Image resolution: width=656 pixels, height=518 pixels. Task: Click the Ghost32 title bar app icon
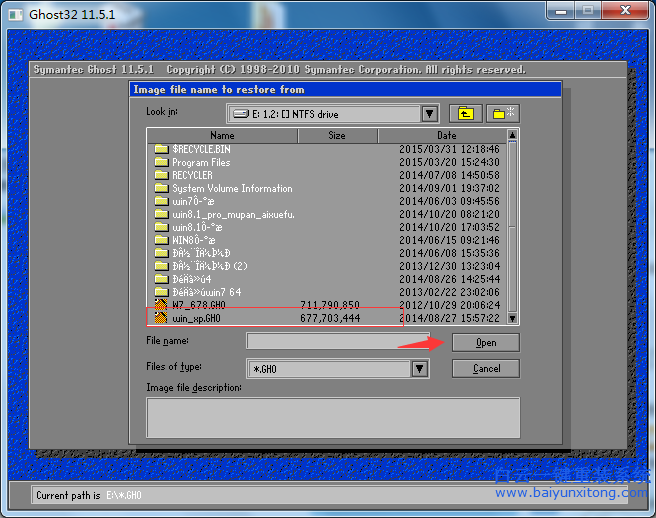tap(15, 12)
